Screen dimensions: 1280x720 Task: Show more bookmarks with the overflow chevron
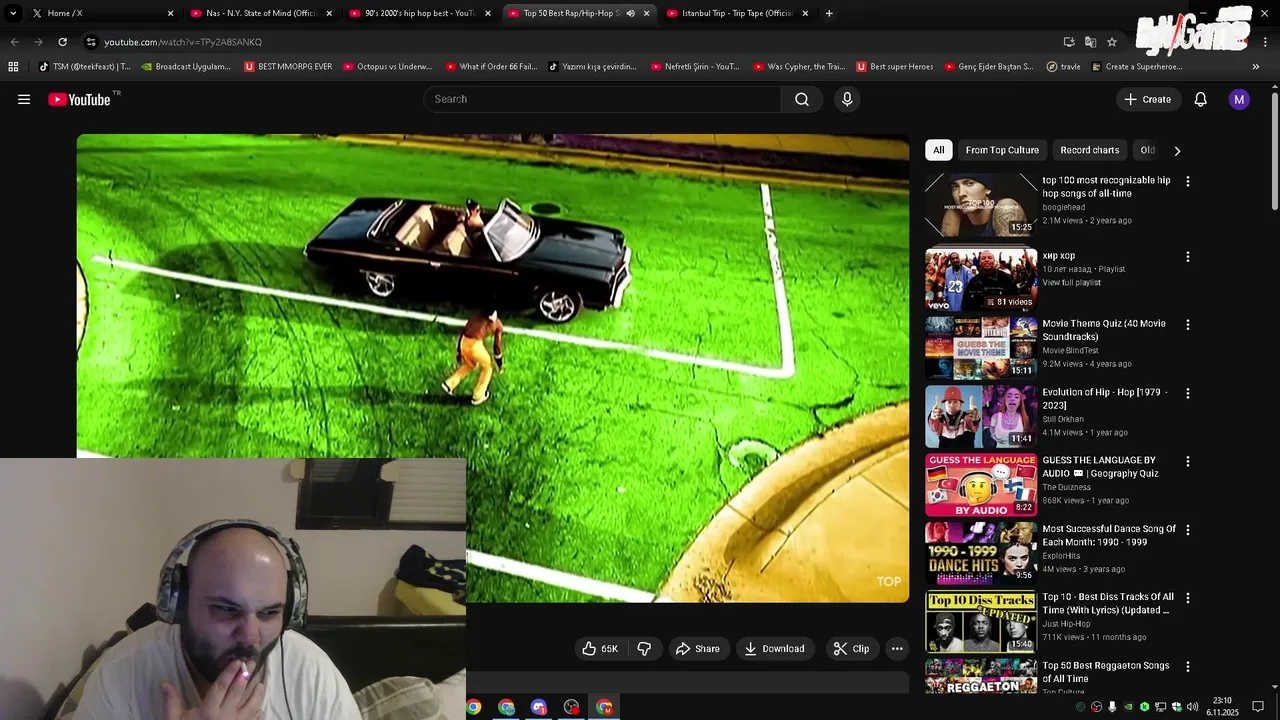(1256, 67)
